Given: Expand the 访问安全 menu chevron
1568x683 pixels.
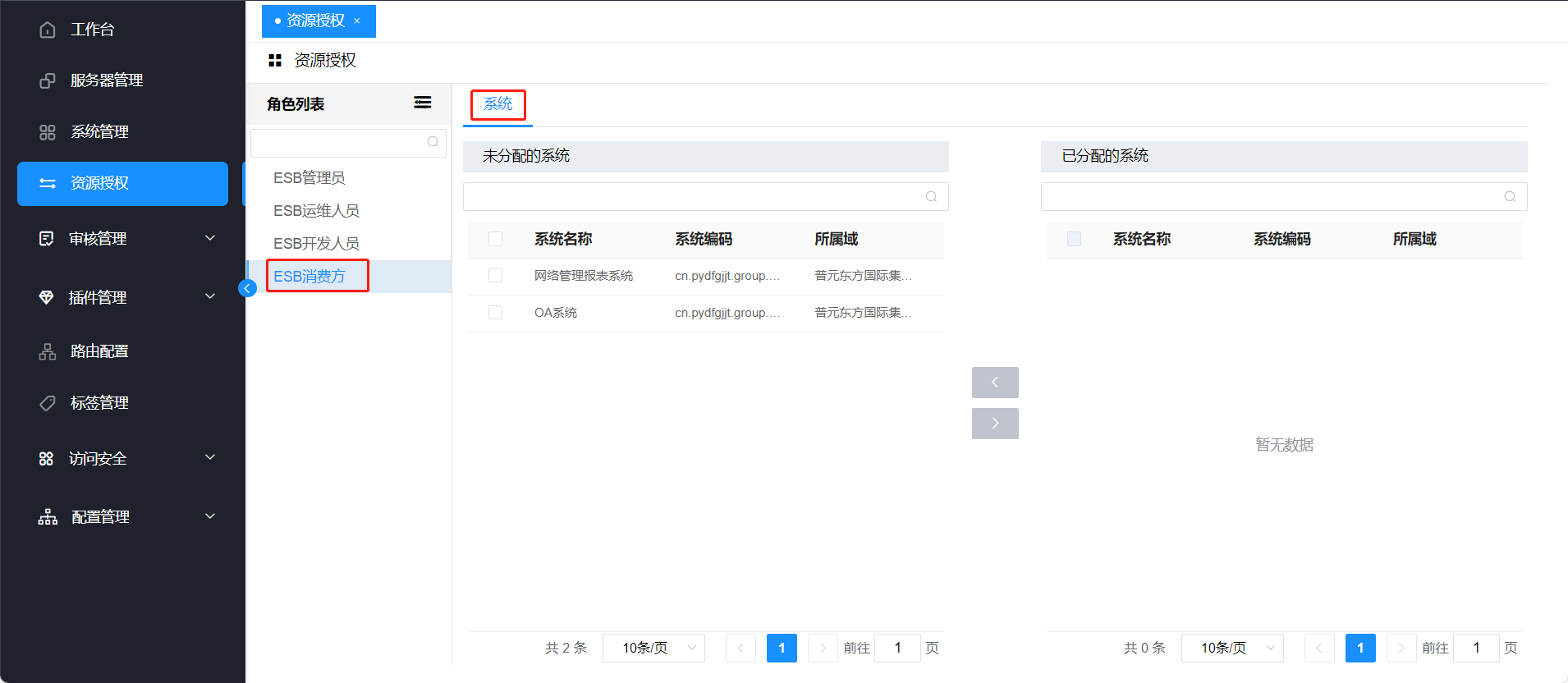Looking at the screenshot, I should click(210, 457).
